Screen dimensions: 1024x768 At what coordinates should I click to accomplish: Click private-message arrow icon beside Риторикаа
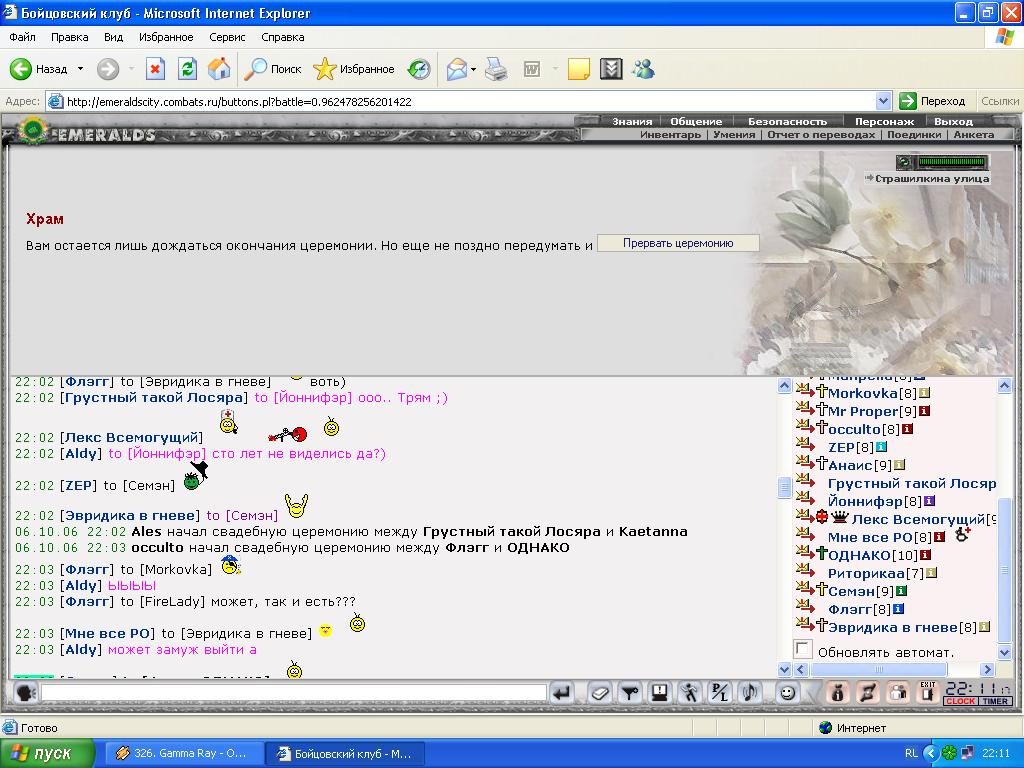805,571
